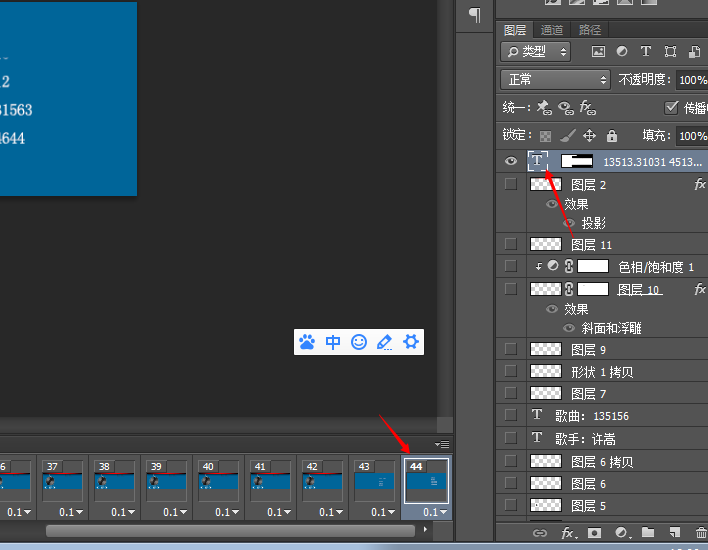
Task: Switch input language with 中 icon
Action: 333,342
